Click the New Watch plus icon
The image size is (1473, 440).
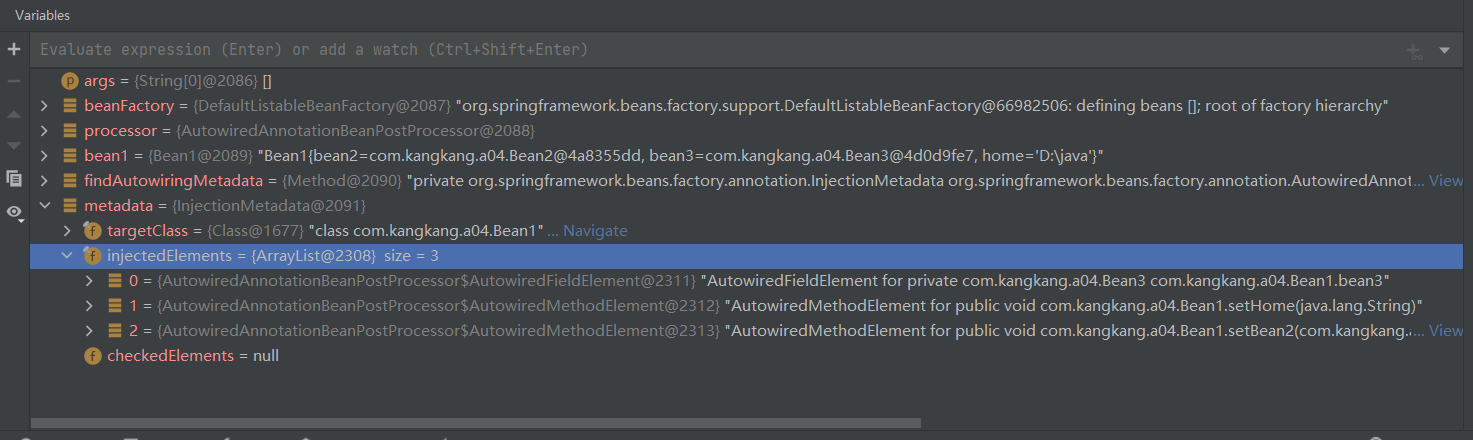pyautogui.click(x=14, y=49)
